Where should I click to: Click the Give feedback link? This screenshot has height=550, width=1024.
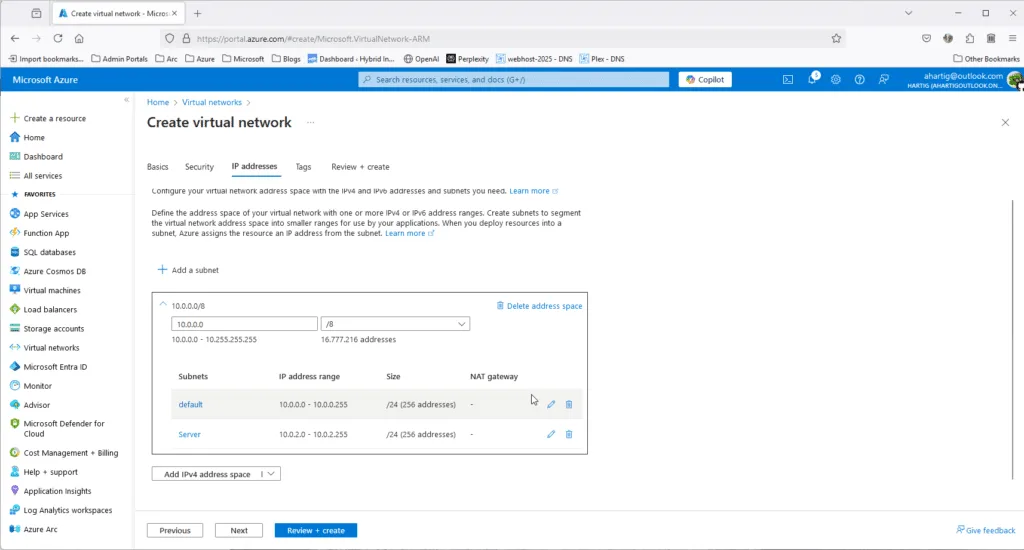[x=985, y=530]
